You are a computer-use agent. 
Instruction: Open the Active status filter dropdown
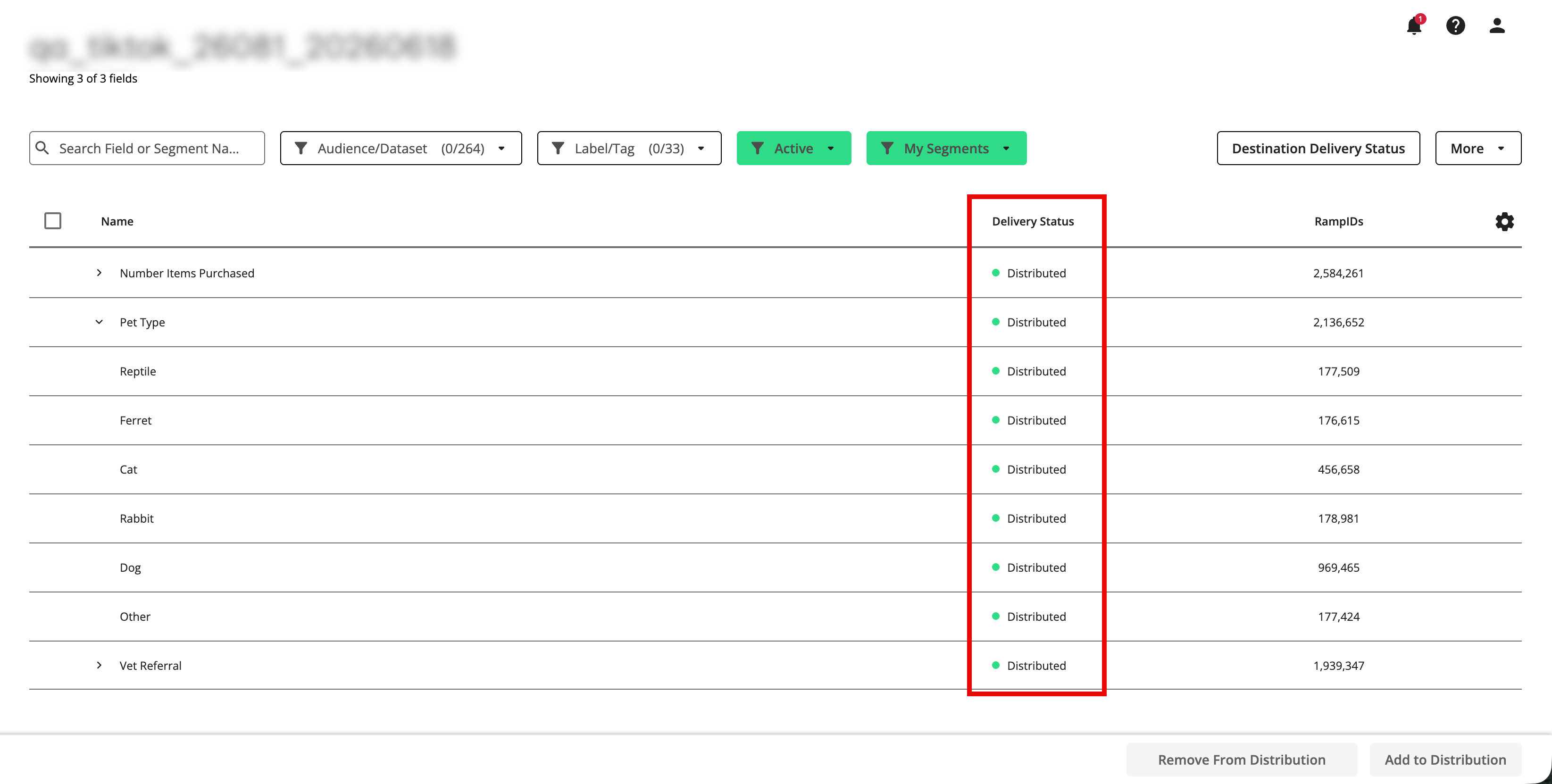(x=793, y=148)
